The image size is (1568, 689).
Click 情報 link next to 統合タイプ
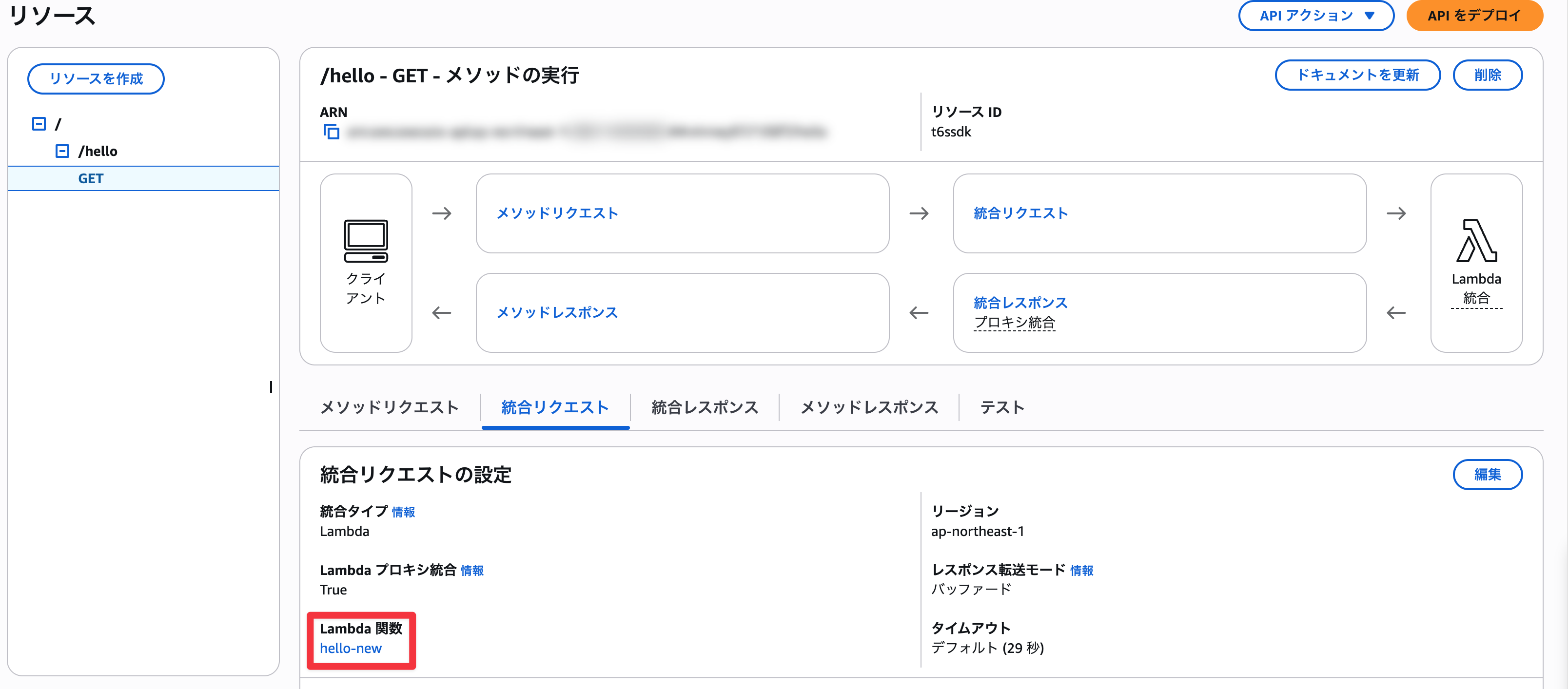(x=403, y=512)
